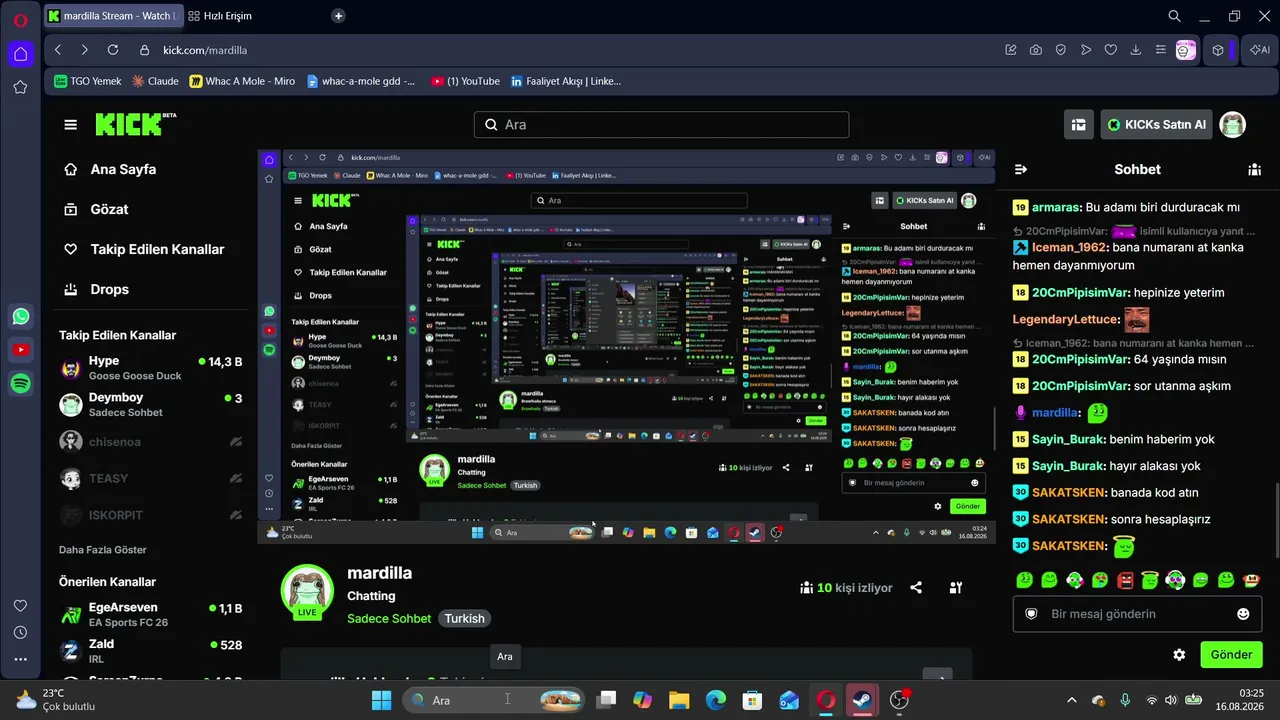Viewport: 1280px width, 720px height.
Task: Click the Opera AI button
Action: pos(1259,50)
